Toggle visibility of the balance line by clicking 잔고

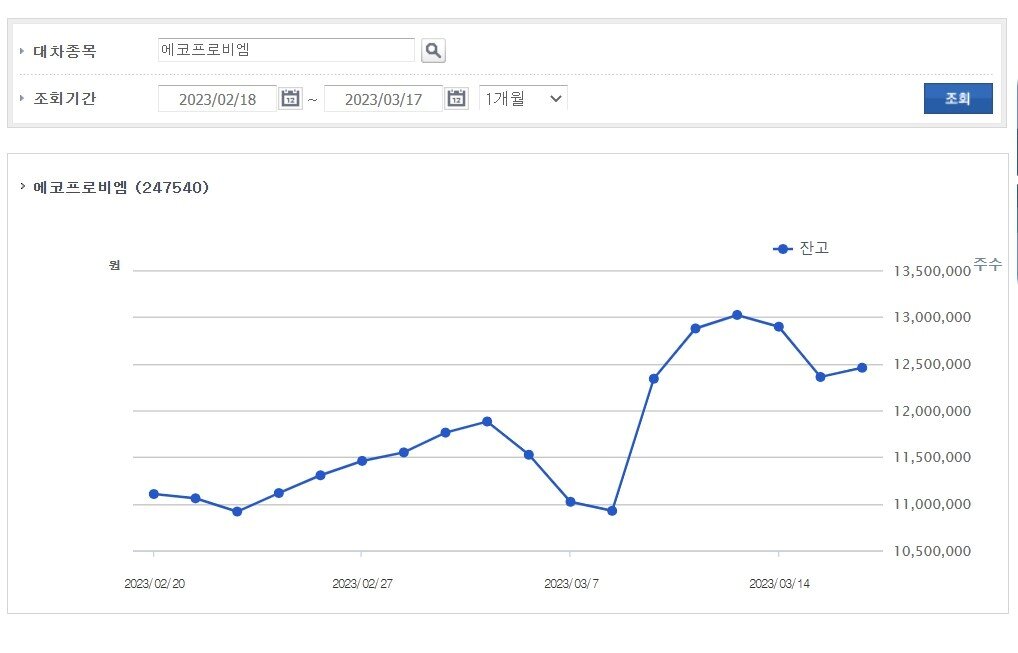(811, 248)
